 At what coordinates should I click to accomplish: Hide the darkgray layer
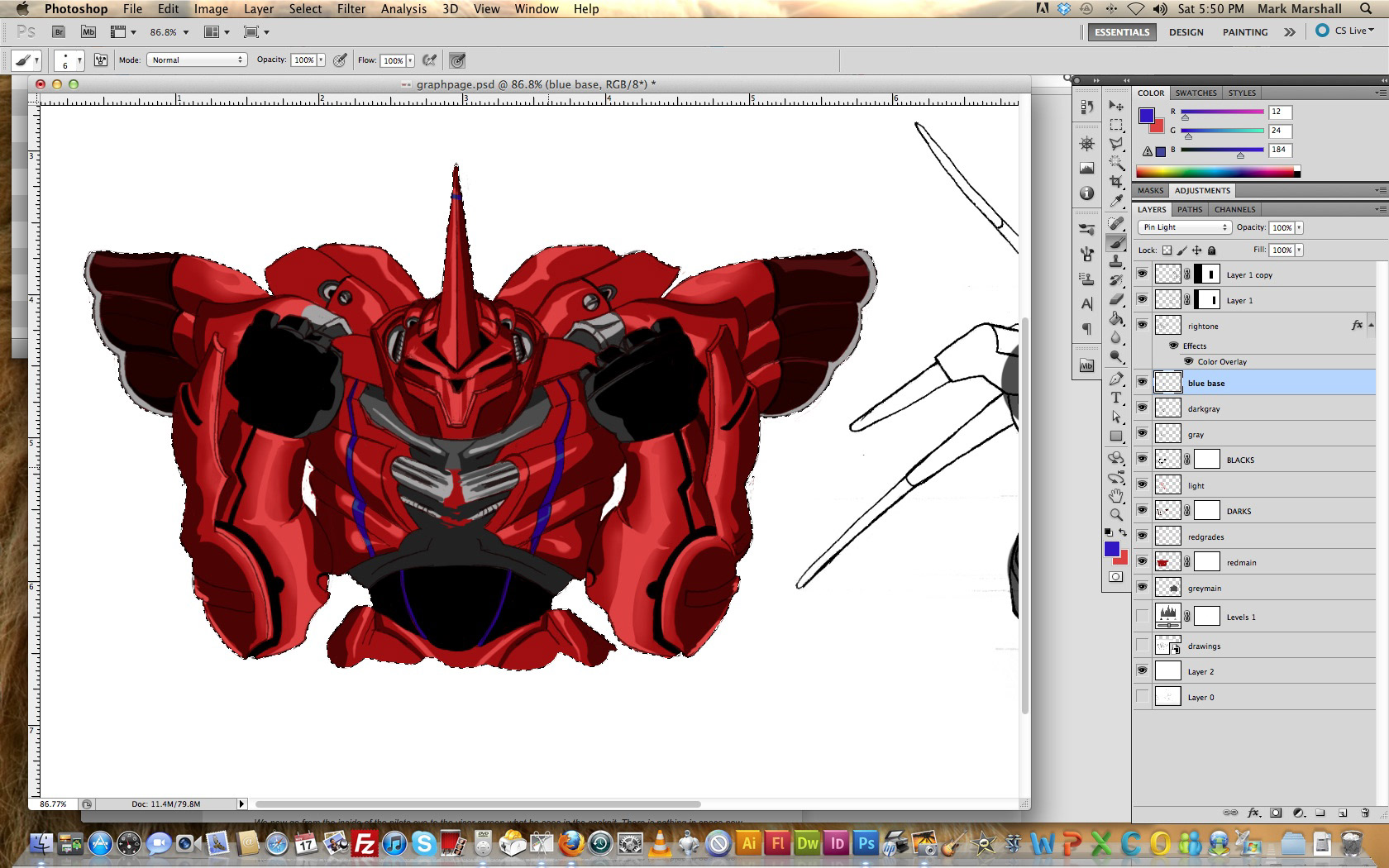tap(1142, 408)
